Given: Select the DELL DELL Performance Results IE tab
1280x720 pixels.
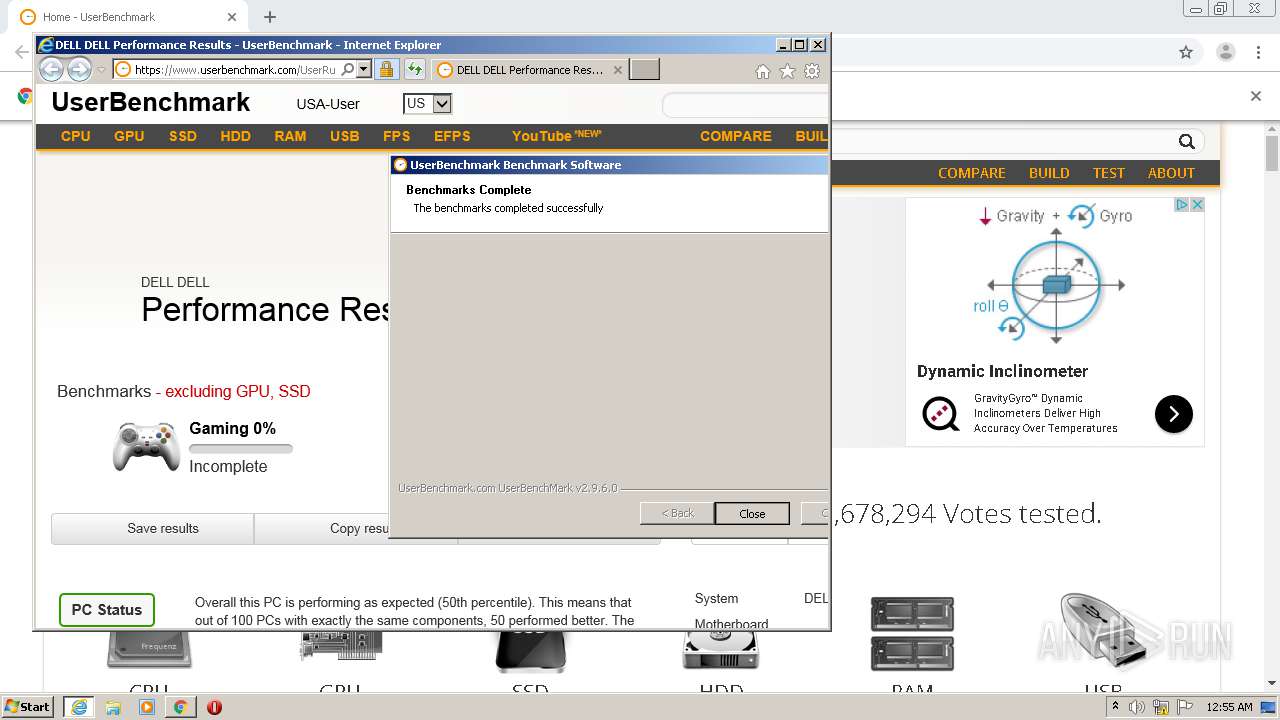Looking at the screenshot, I should click(529, 70).
